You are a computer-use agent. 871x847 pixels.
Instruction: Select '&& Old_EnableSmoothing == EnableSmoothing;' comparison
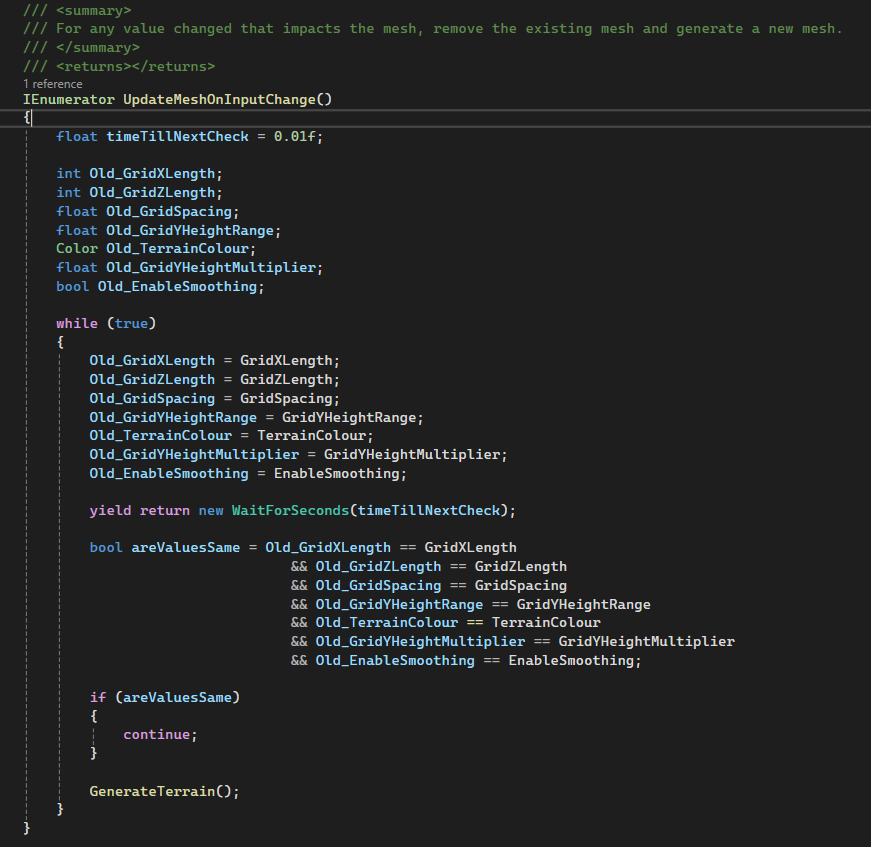[x=466, y=660]
